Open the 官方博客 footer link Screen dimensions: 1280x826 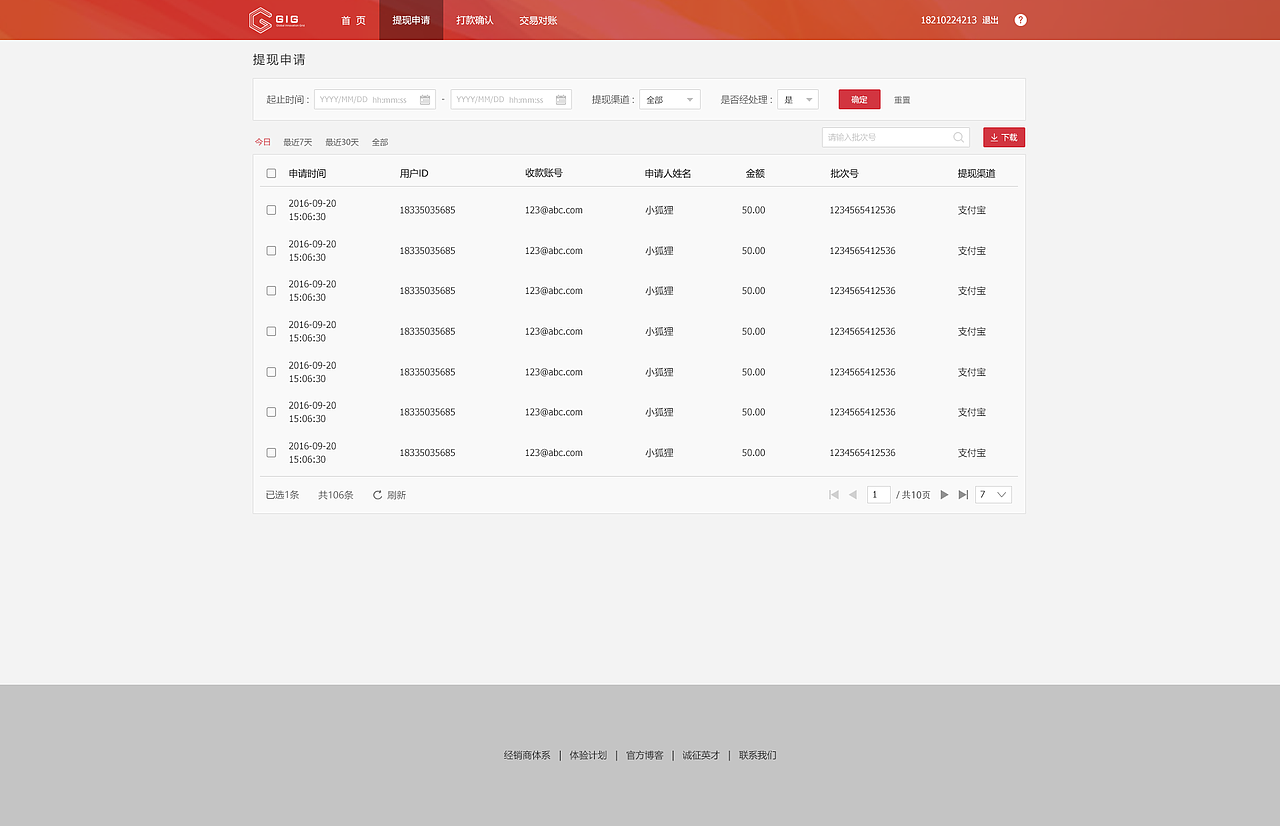[x=645, y=755]
